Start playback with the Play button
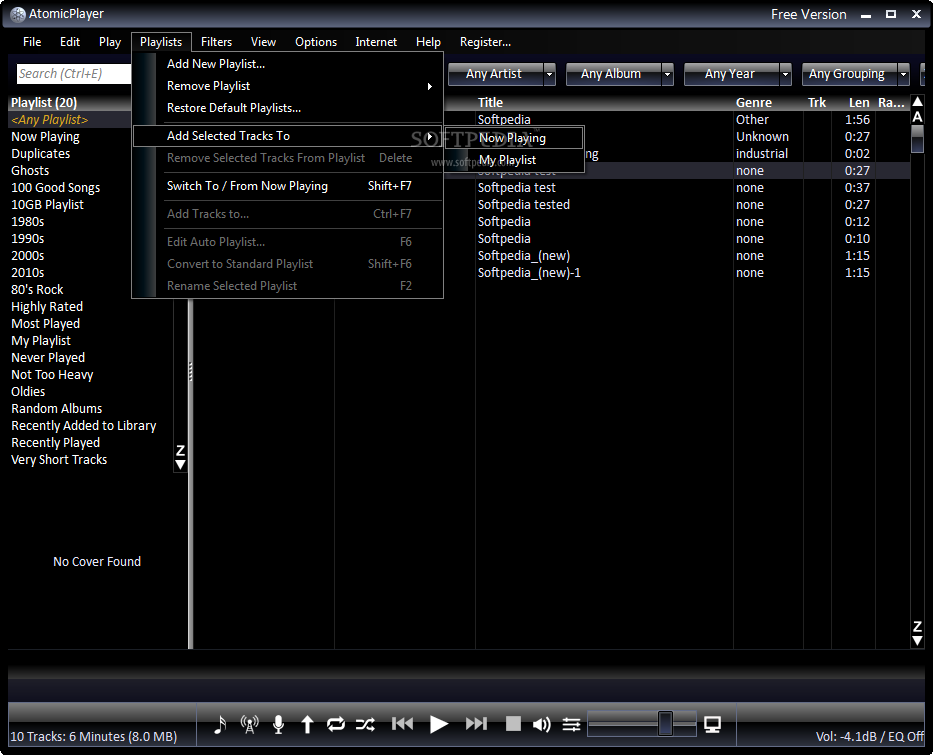The width and height of the screenshot is (933, 755). click(x=439, y=724)
